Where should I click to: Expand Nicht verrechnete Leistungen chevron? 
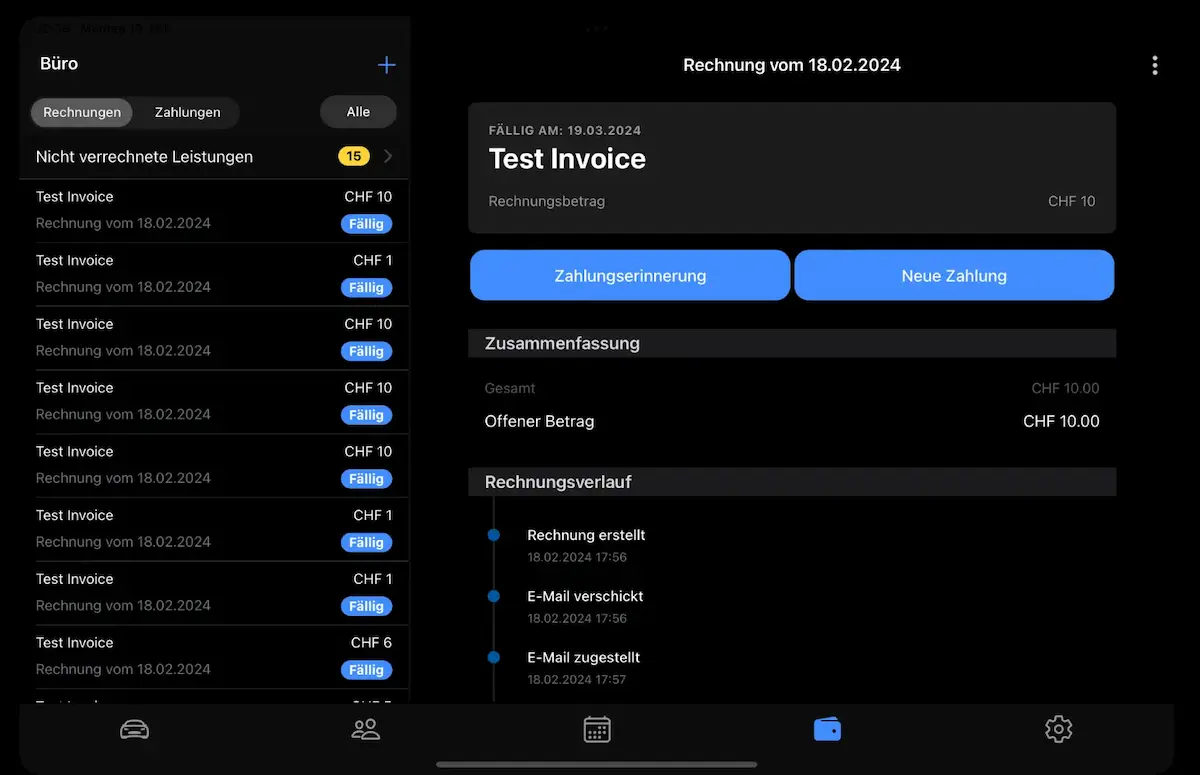click(388, 157)
